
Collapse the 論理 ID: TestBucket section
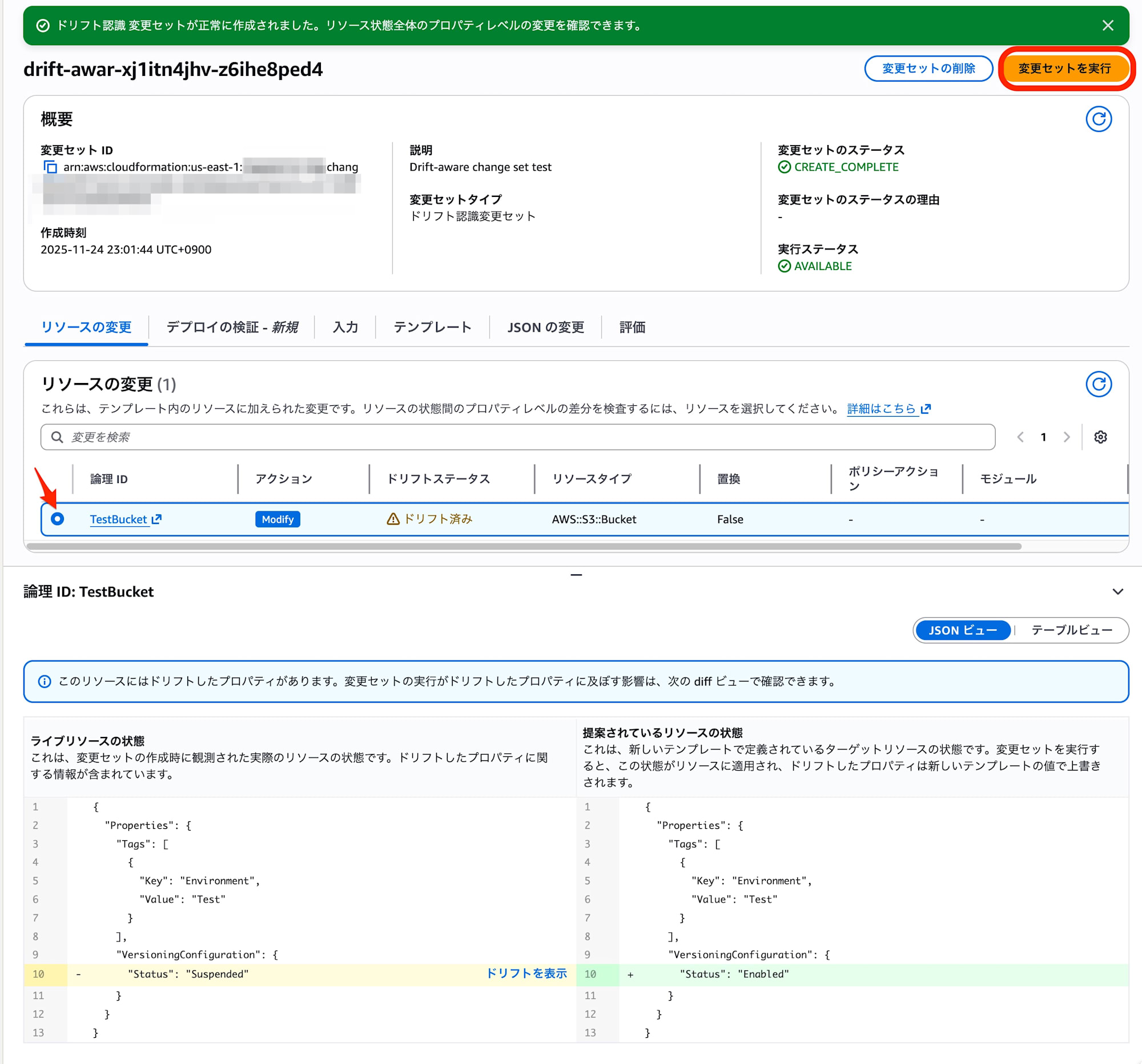coord(1118,591)
